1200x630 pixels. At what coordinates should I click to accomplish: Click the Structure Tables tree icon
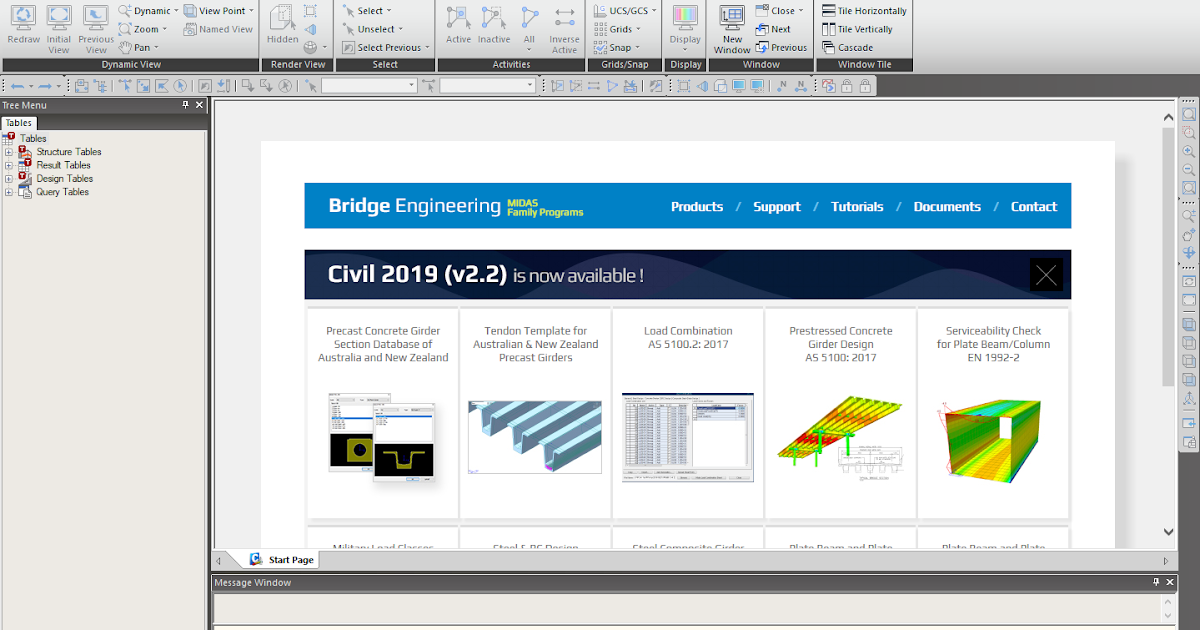pos(25,152)
